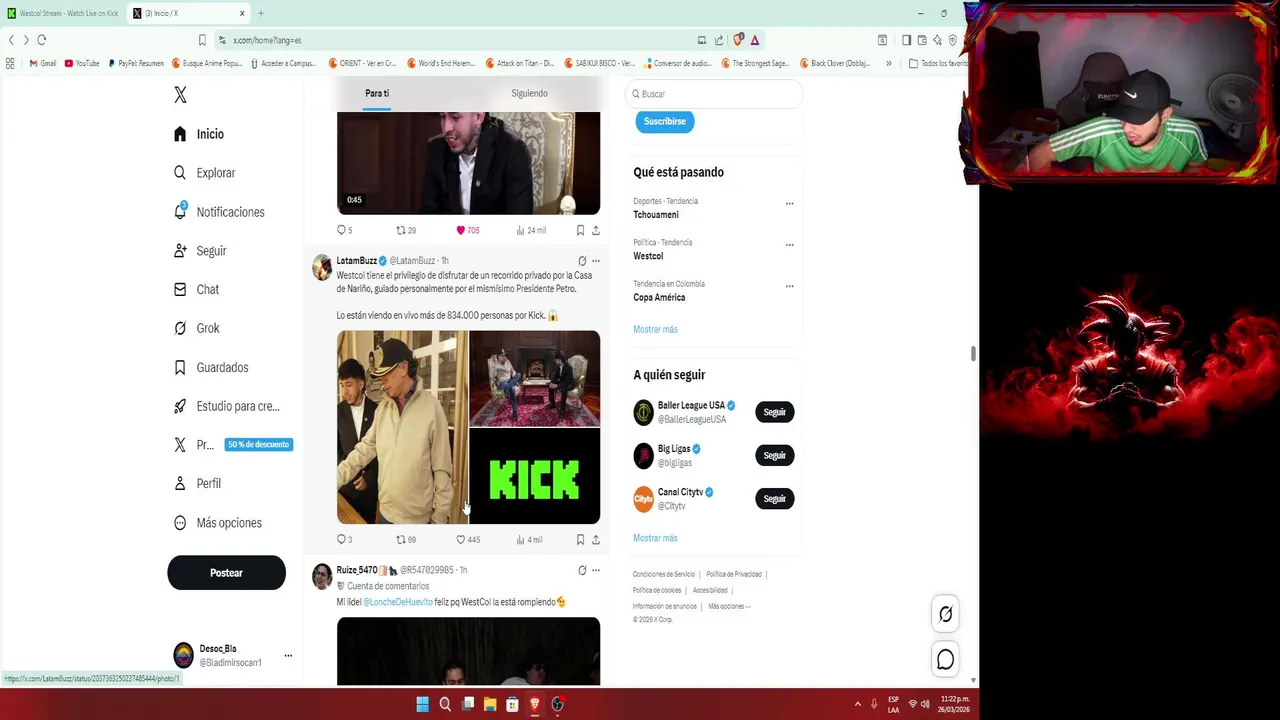Switch to Para ti tab

(377, 93)
